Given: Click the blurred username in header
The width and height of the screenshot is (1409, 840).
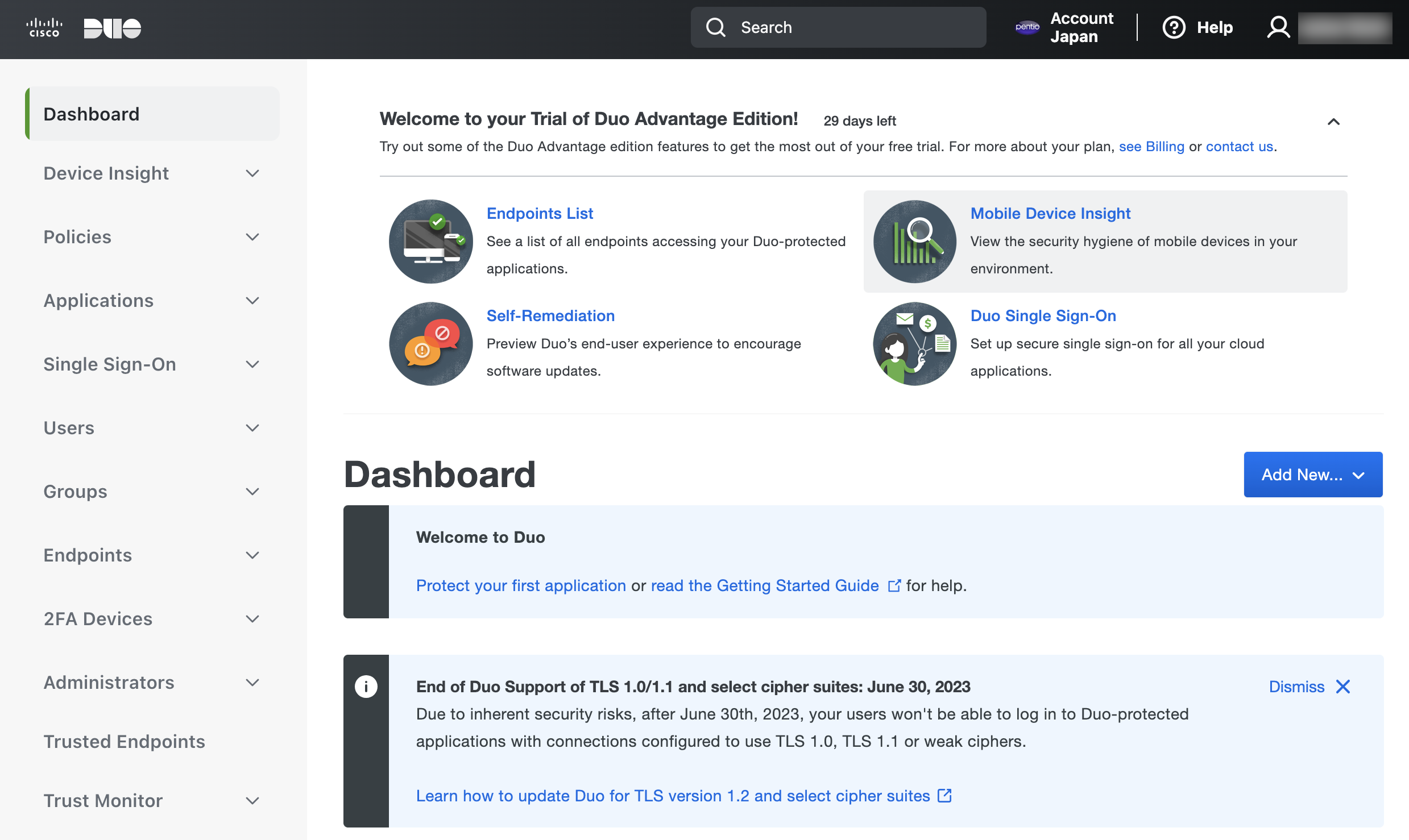Looking at the screenshot, I should click(1345, 27).
